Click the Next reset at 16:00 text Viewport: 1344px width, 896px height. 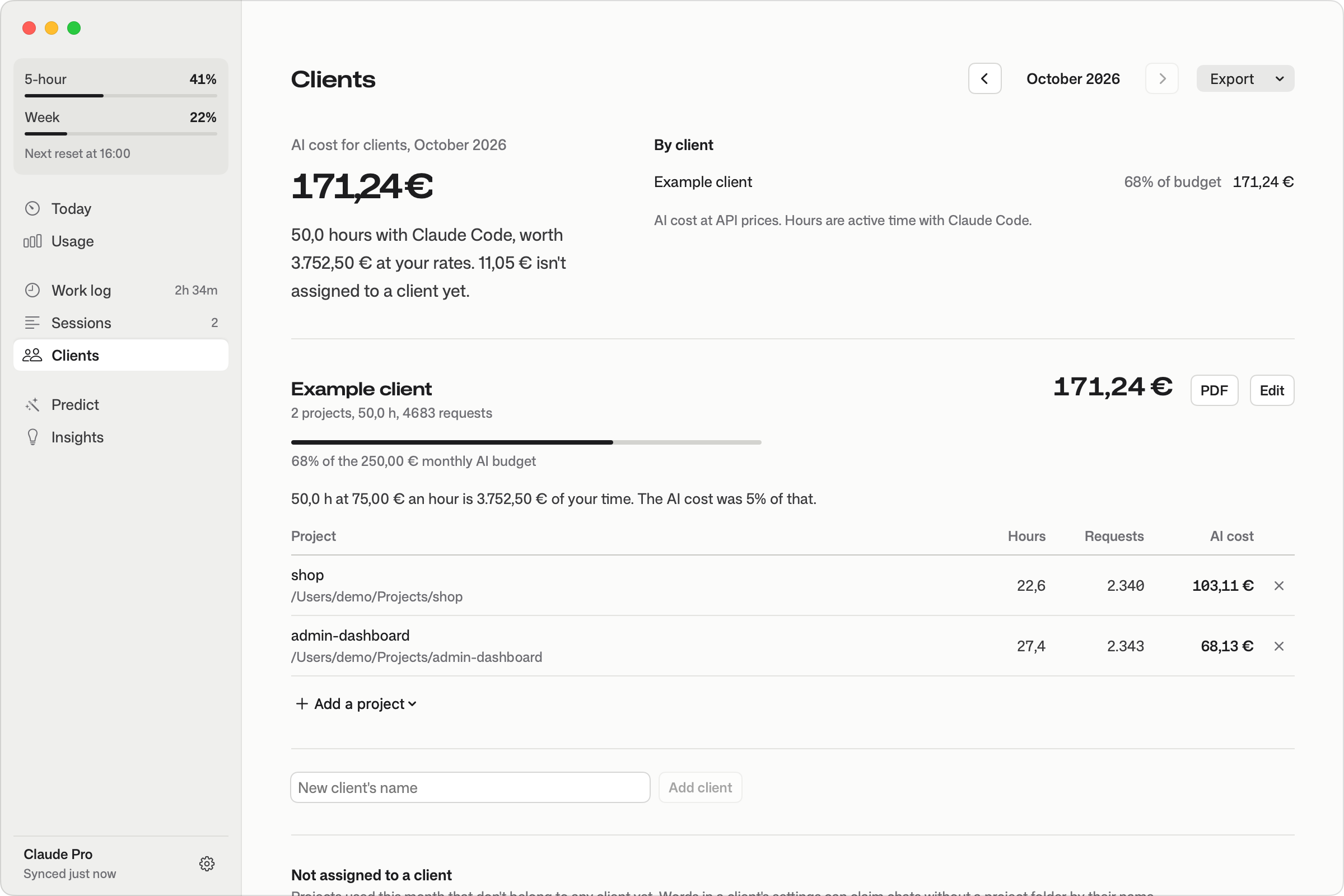tap(77, 153)
